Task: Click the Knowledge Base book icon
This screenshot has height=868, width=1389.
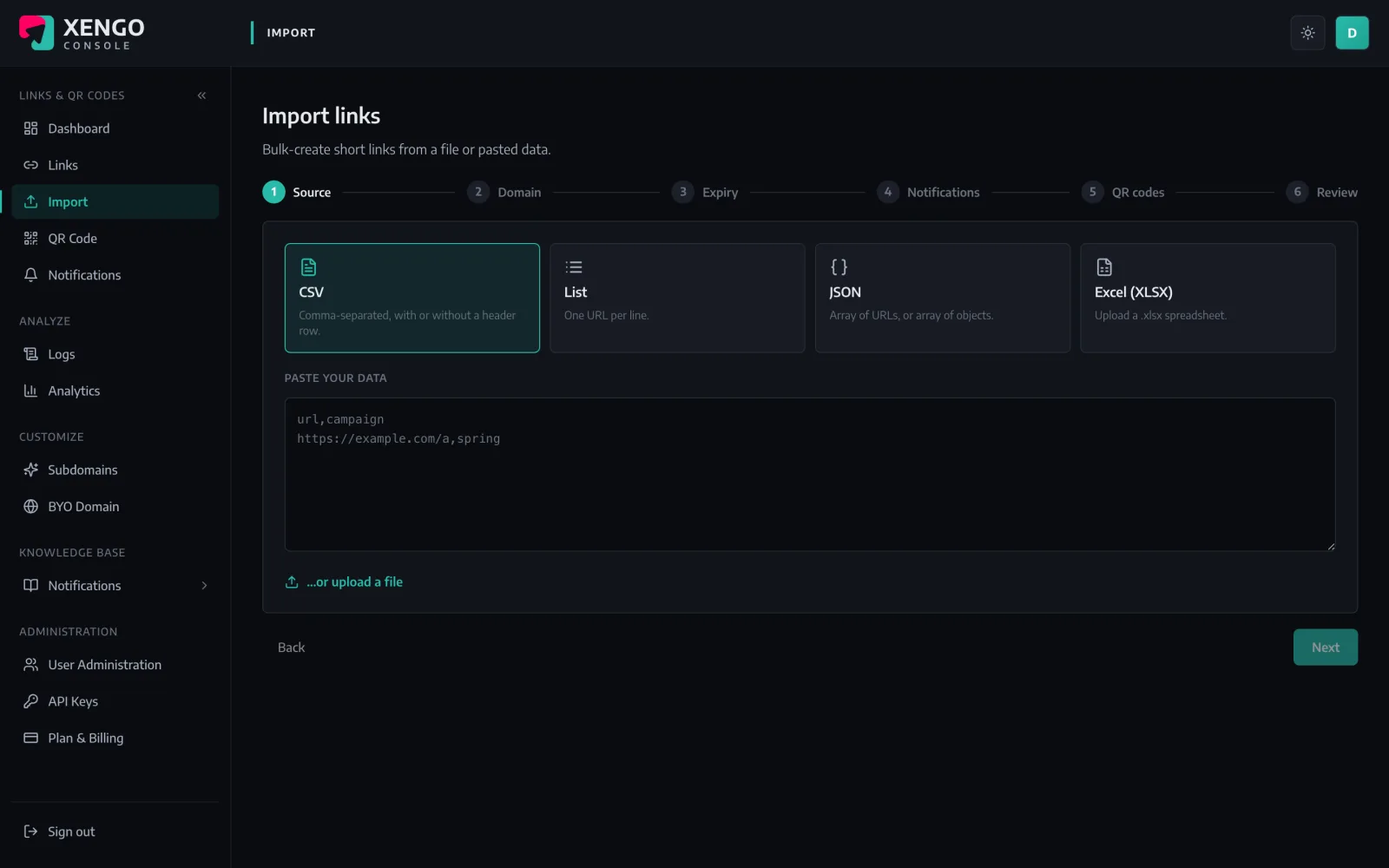Action: pyautogui.click(x=31, y=585)
